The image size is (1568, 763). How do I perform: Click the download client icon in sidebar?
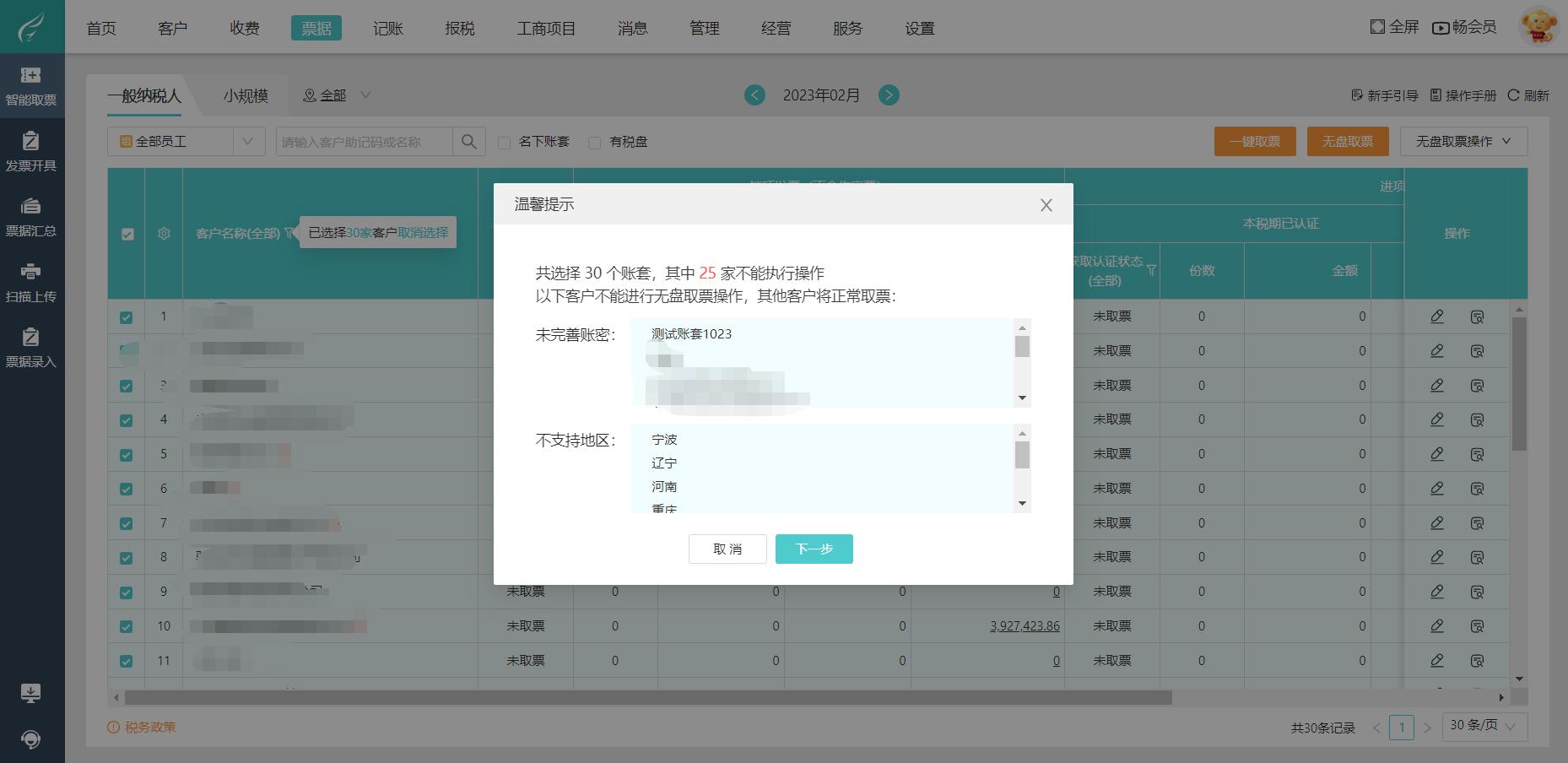[30, 694]
